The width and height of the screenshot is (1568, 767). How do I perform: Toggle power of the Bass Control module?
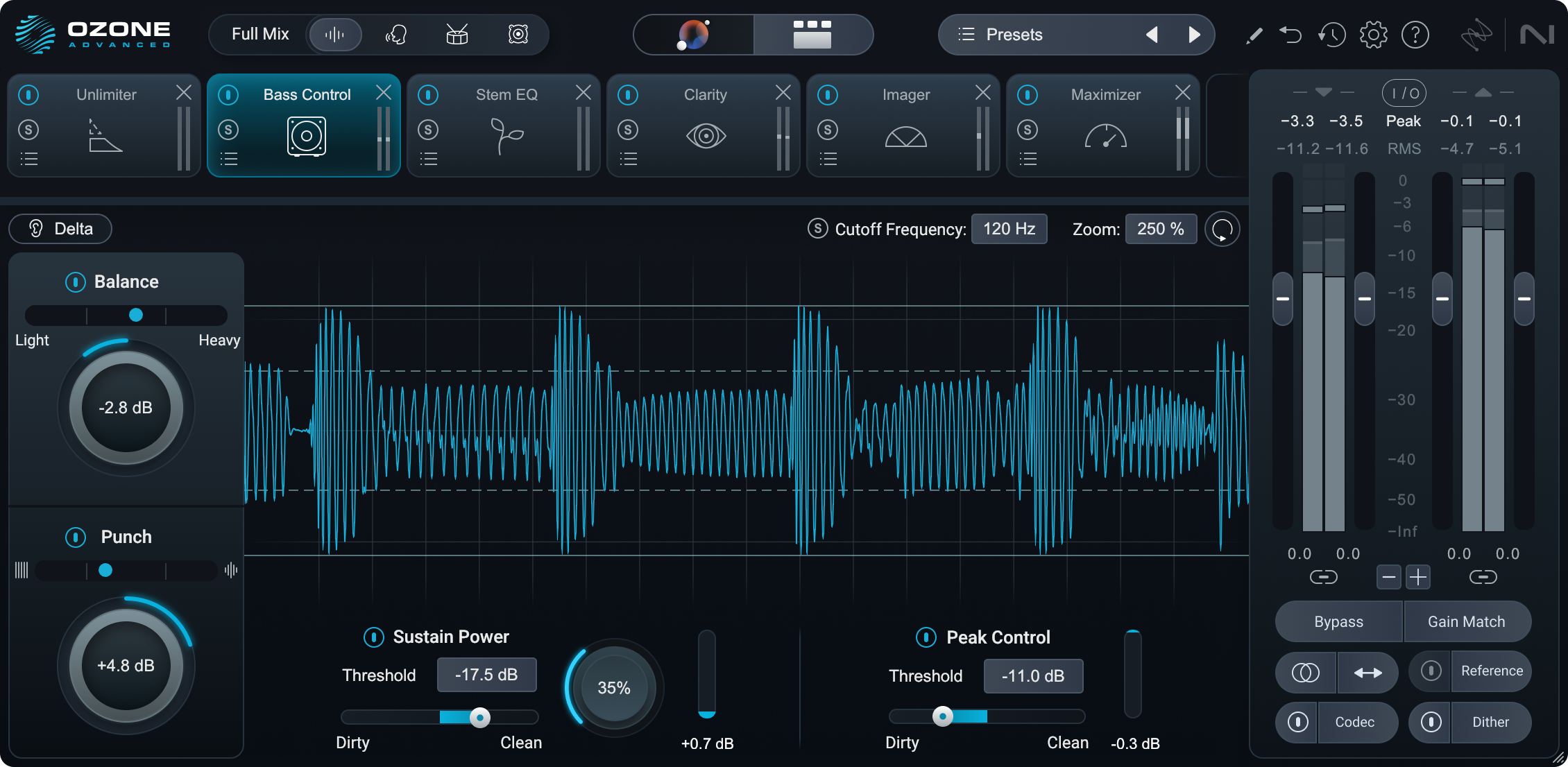tap(229, 94)
